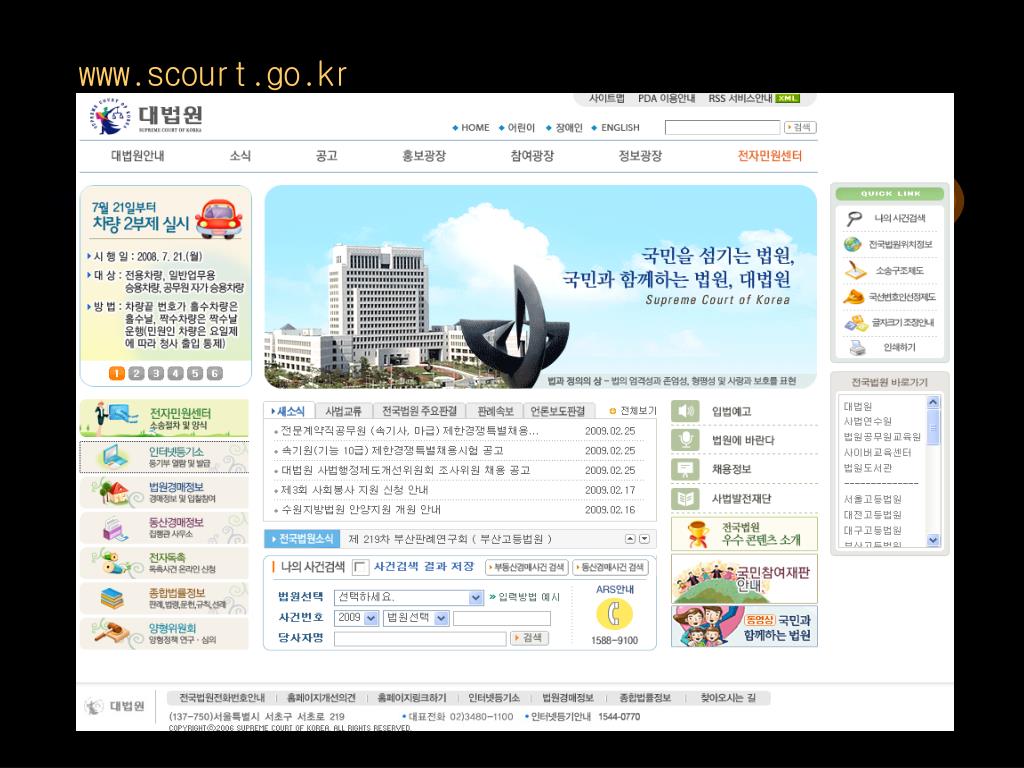Open 홍보광장 main menu
The image size is (1024, 768).
tap(424, 155)
